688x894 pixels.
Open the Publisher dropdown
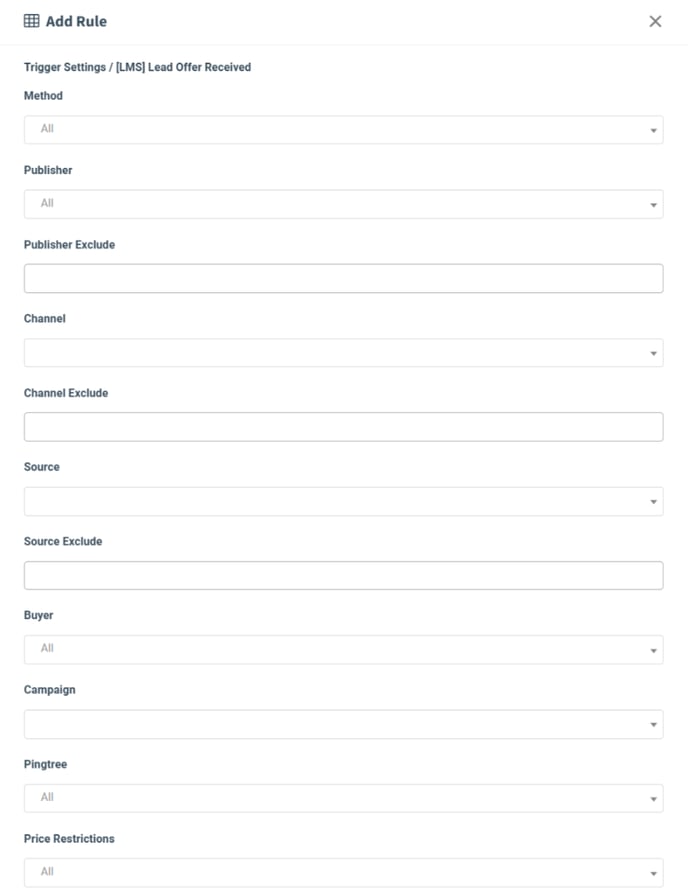tap(343, 204)
